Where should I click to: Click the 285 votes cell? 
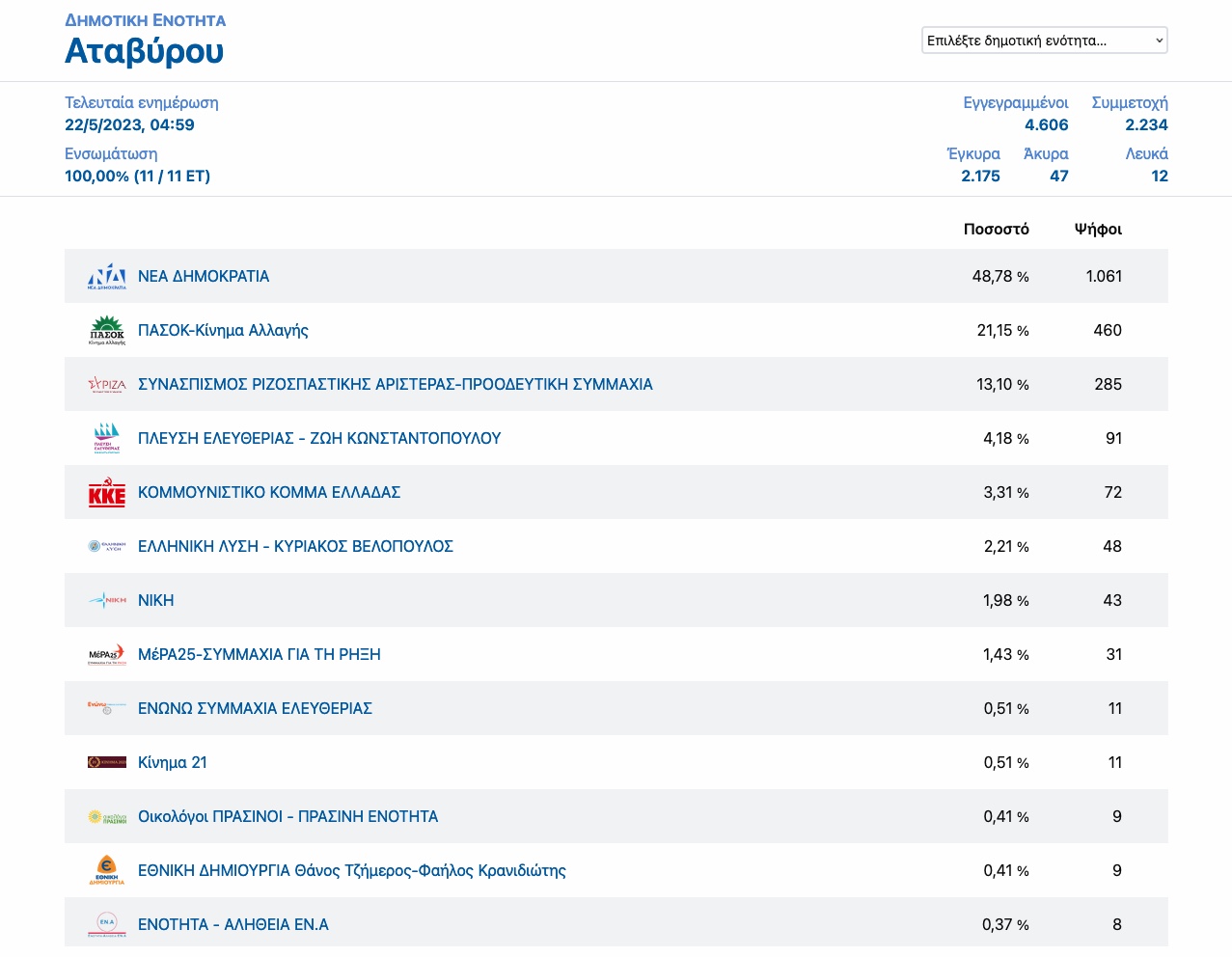[1109, 384]
